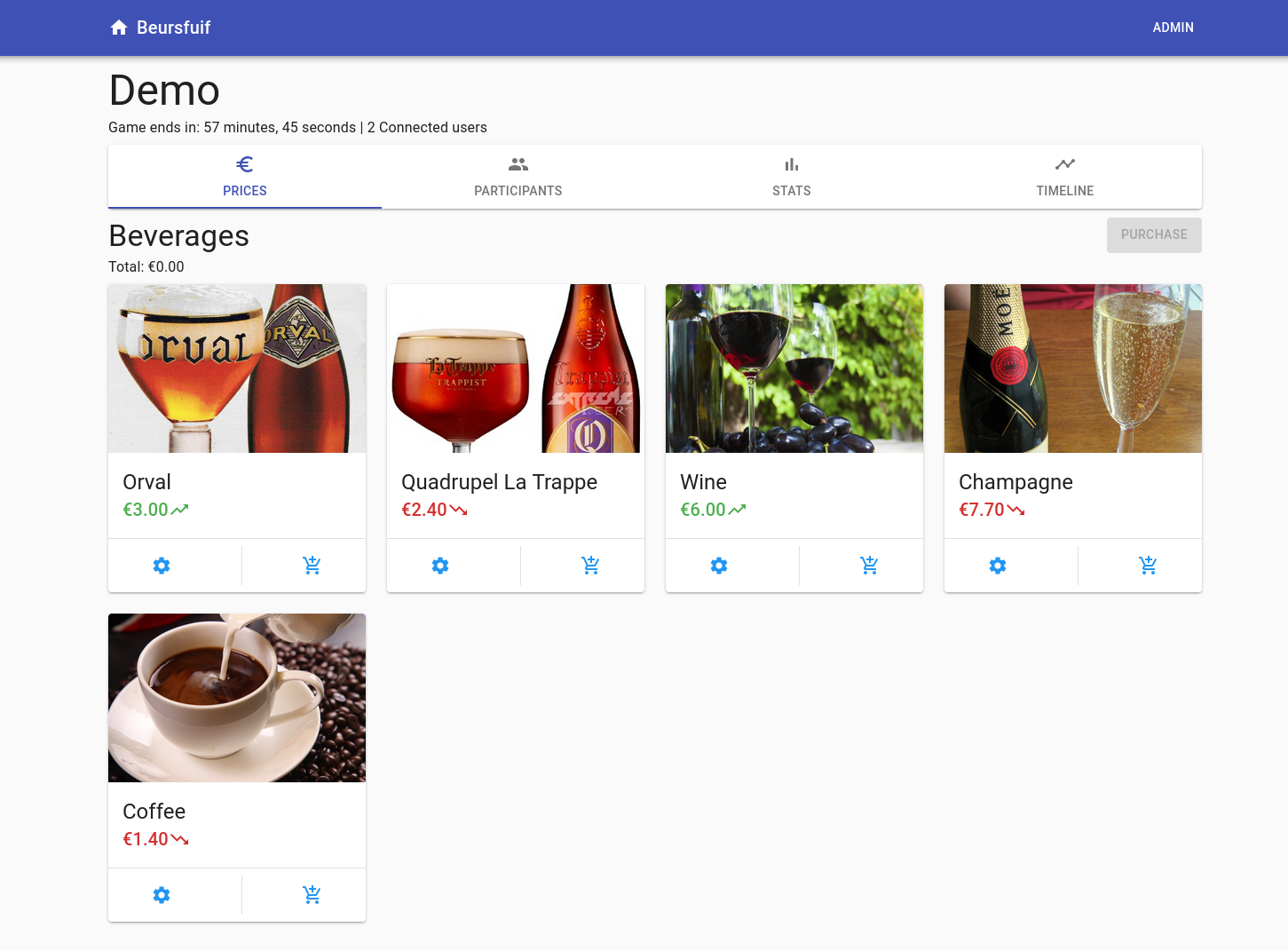Select the Coffee price €1.40
The image size is (1288, 951).
(x=146, y=839)
